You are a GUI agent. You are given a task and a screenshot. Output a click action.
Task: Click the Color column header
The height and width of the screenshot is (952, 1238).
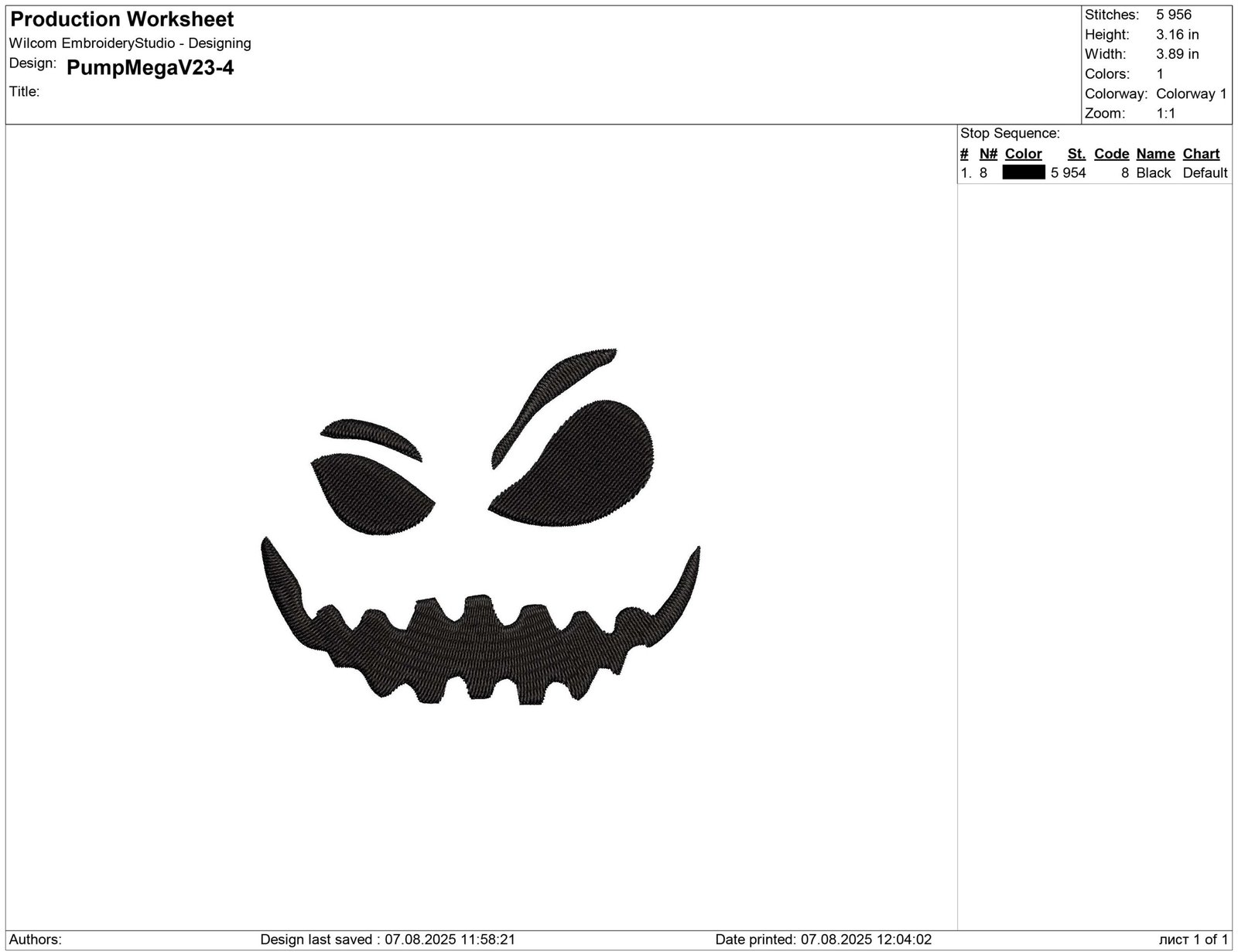coord(1023,153)
